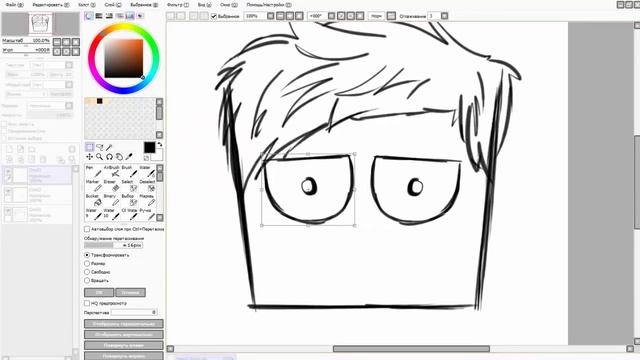The width and height of the screenshot is (640, 360).
Task: Select the eyedropper tool
Action: [129, 157]
